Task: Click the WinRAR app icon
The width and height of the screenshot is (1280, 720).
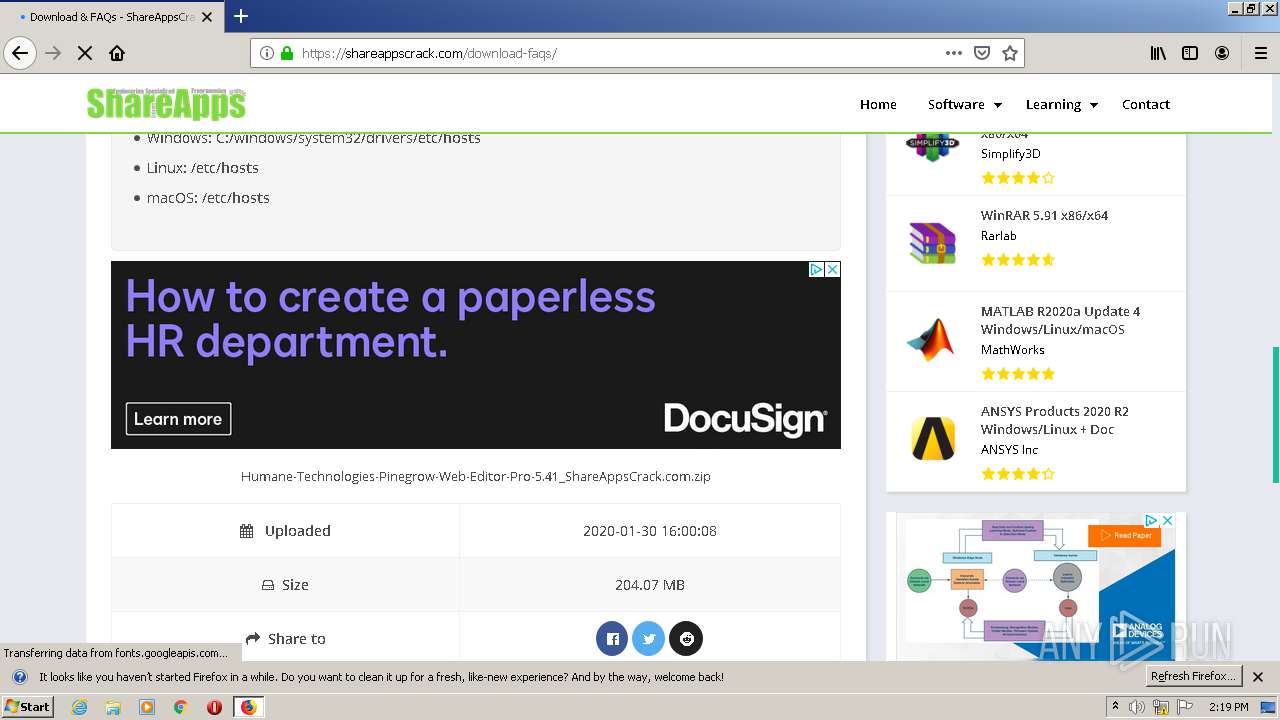Action: [932, 243]
